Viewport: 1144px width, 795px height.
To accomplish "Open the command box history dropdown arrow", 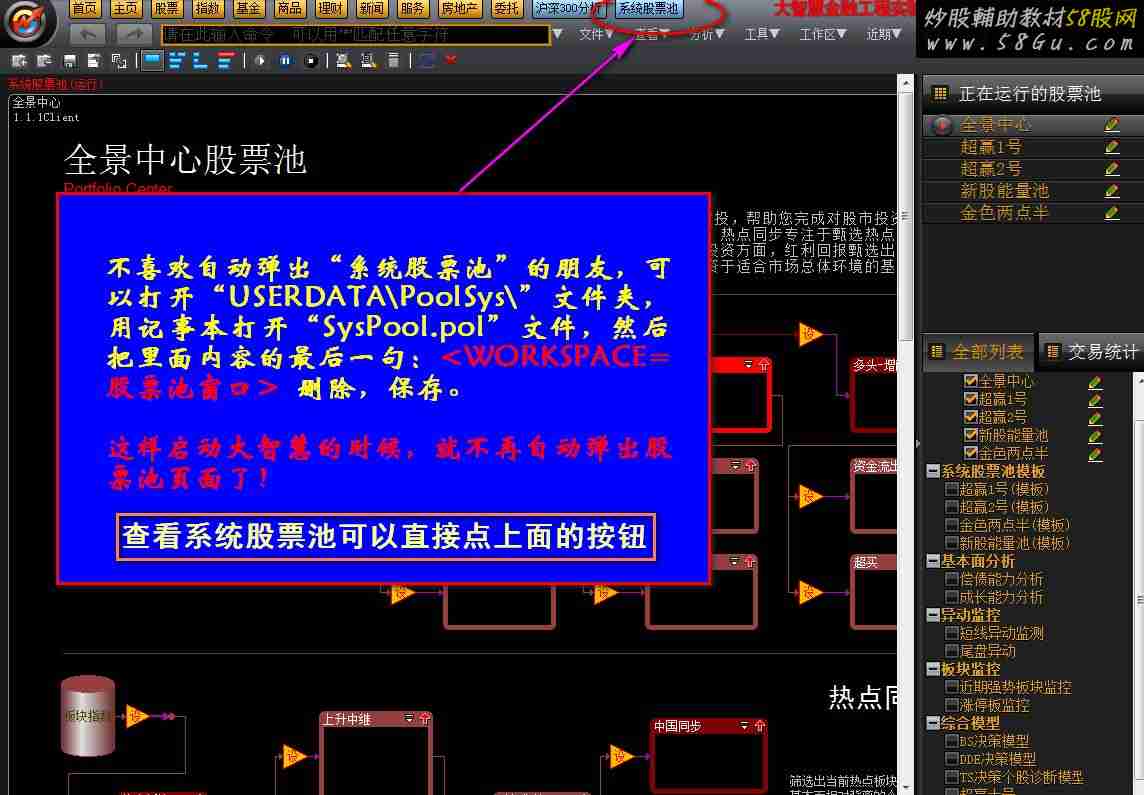I will tap(558, 34).
